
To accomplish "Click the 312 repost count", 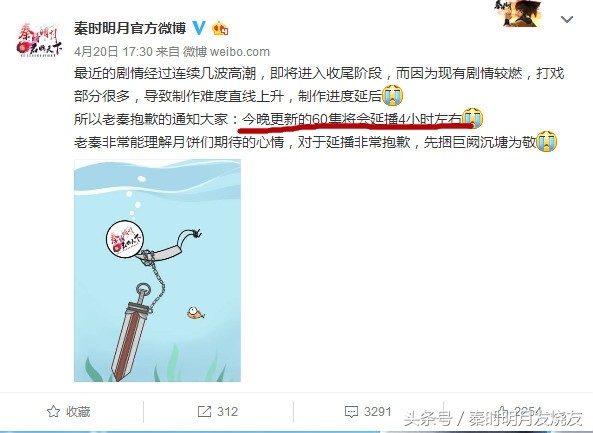I will point(227,411).
